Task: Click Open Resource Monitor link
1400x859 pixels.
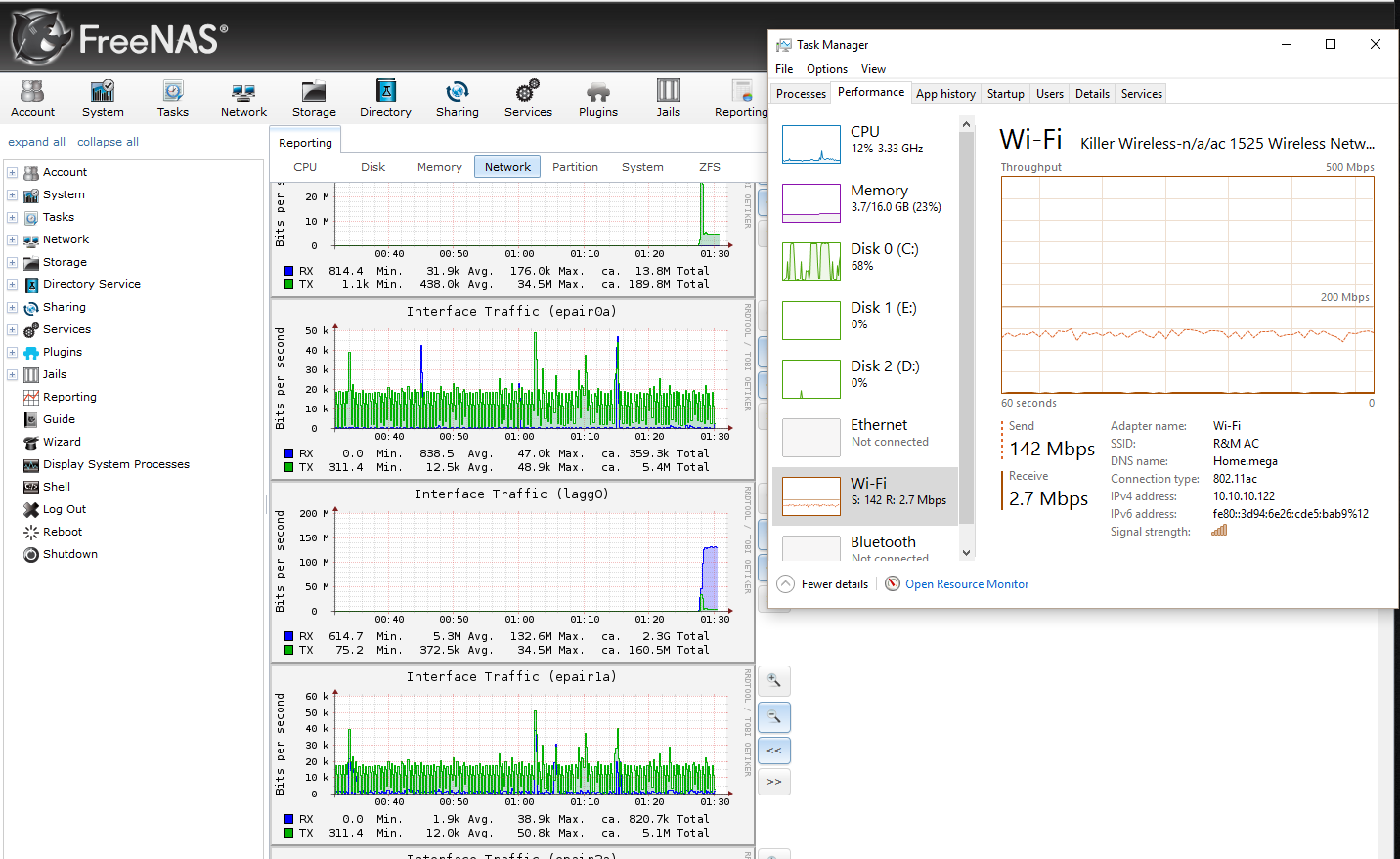Action: tap(967, 584)
